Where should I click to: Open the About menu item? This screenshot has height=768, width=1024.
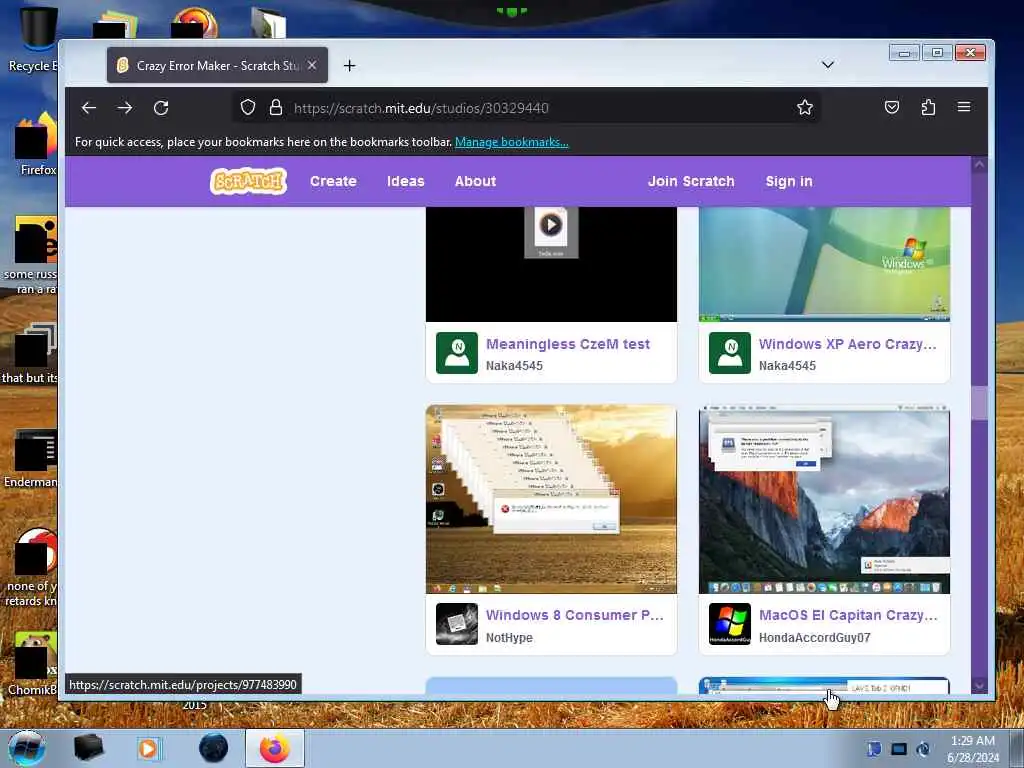tap(475, 182)
